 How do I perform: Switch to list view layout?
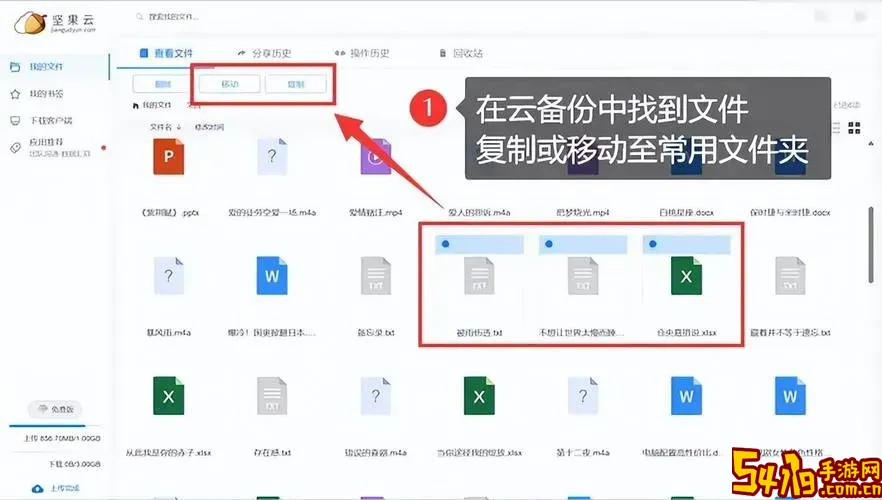[836, 128]
